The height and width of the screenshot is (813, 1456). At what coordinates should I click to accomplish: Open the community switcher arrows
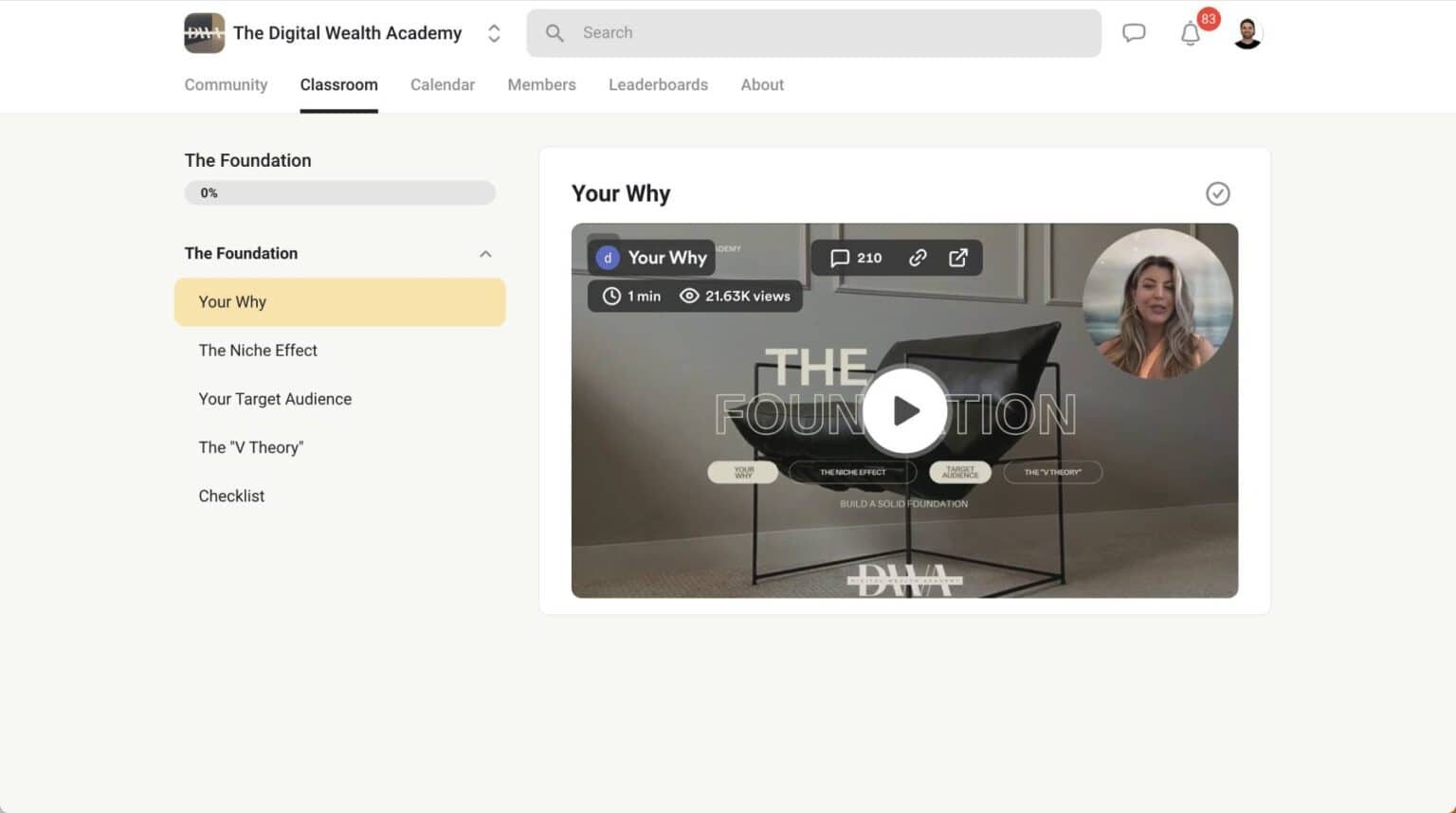[494, 32]
